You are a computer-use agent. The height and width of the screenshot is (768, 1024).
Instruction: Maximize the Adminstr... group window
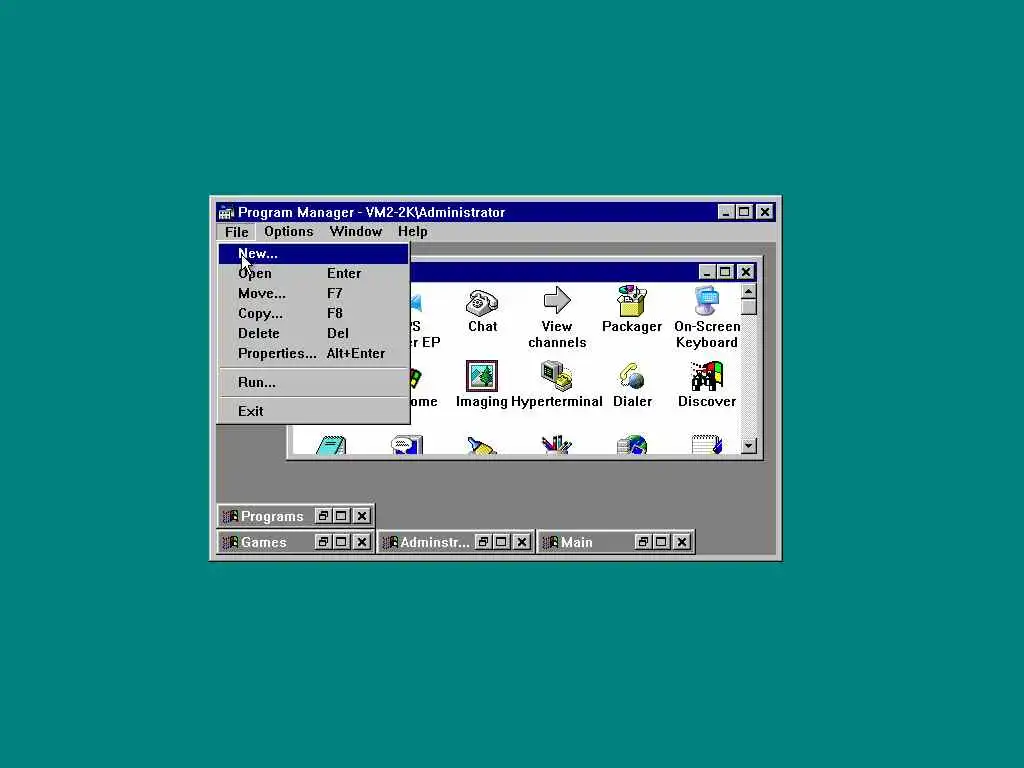point(501,542)
